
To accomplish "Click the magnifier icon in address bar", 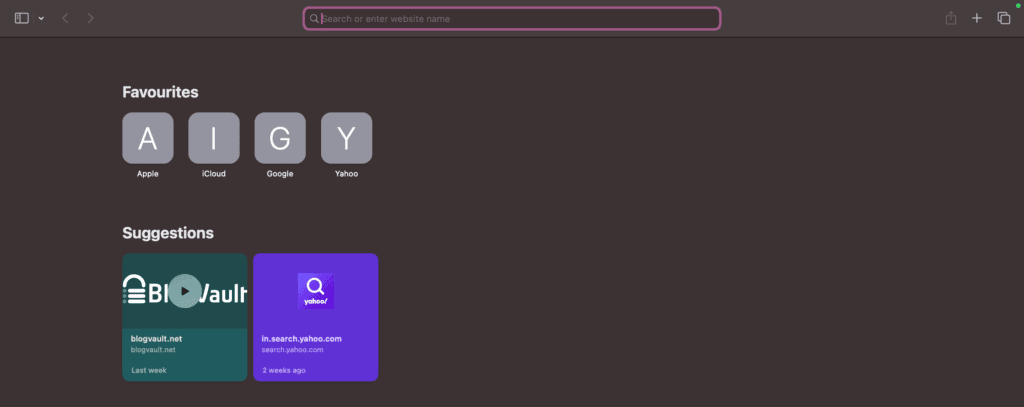I will click(314, 19).
